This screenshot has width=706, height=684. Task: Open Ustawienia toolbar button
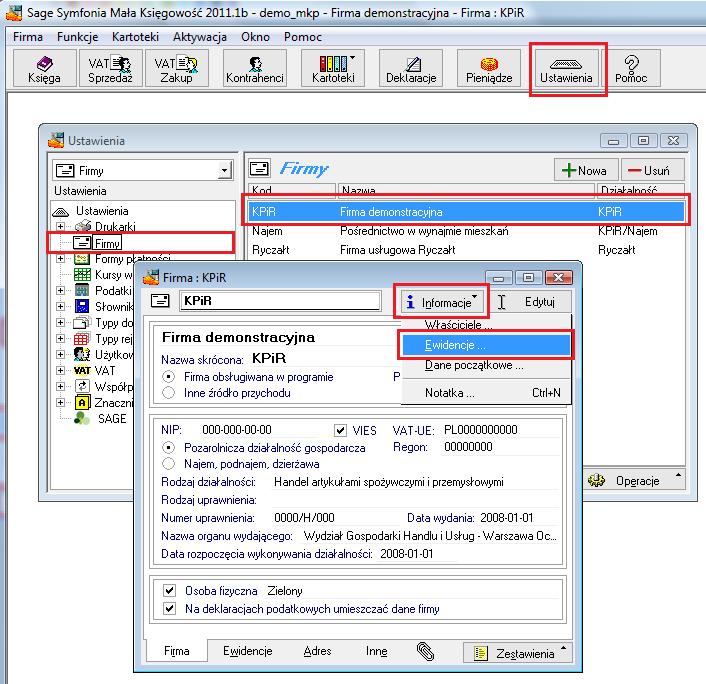click(x=566, y=68)
